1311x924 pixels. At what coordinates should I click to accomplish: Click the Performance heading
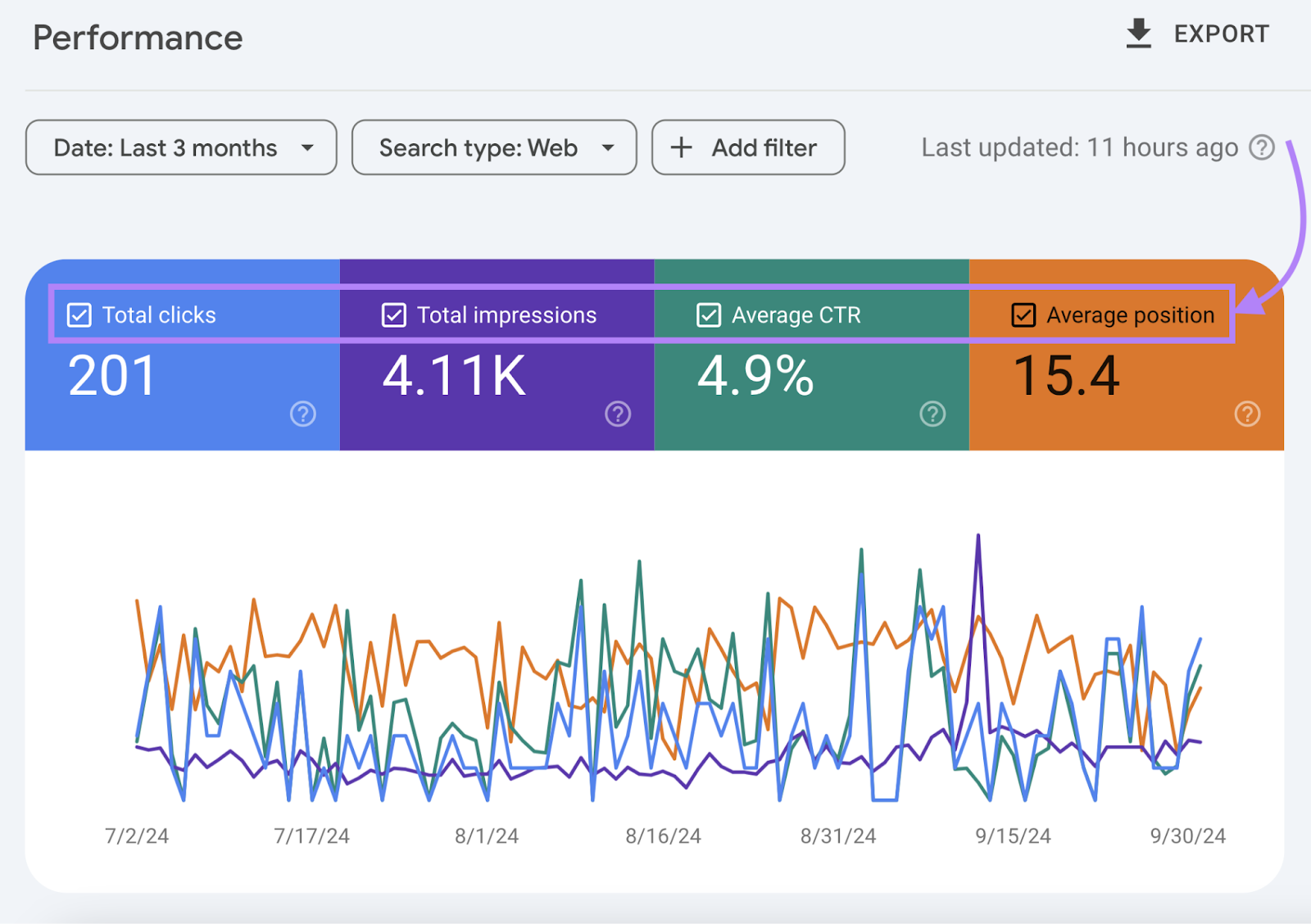point(137,37)
